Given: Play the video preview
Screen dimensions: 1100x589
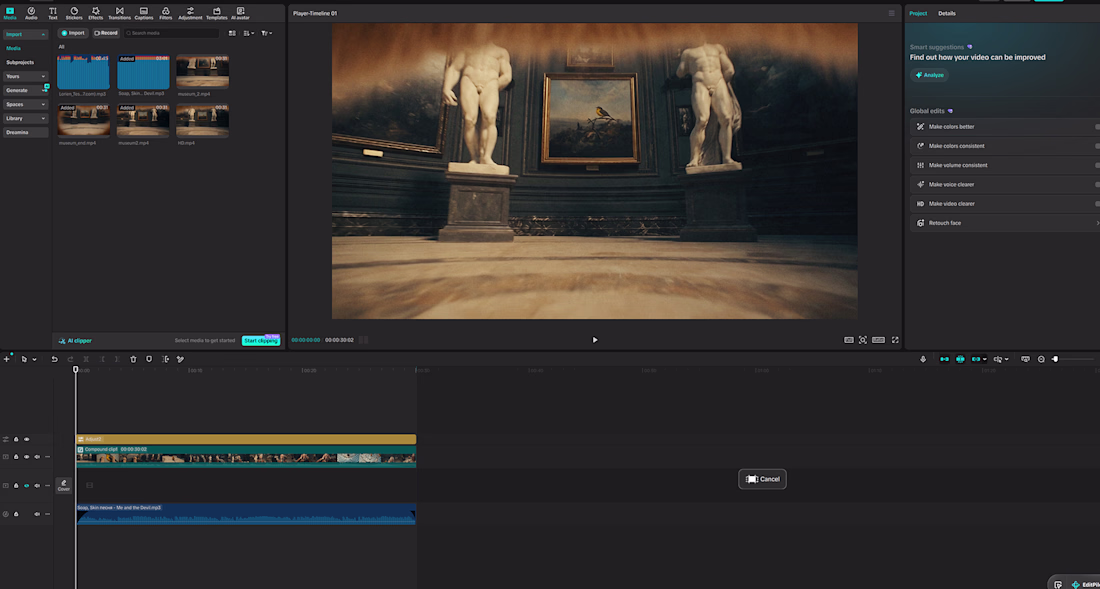Looking at the screenshot, I should pos(595,340).
